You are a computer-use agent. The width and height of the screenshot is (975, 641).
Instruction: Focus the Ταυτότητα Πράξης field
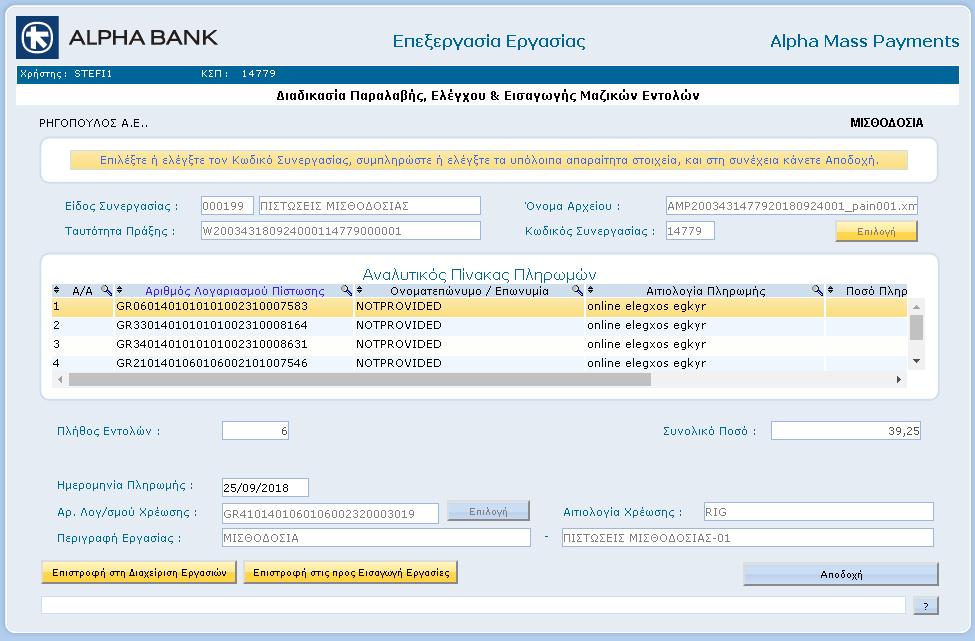341,231
